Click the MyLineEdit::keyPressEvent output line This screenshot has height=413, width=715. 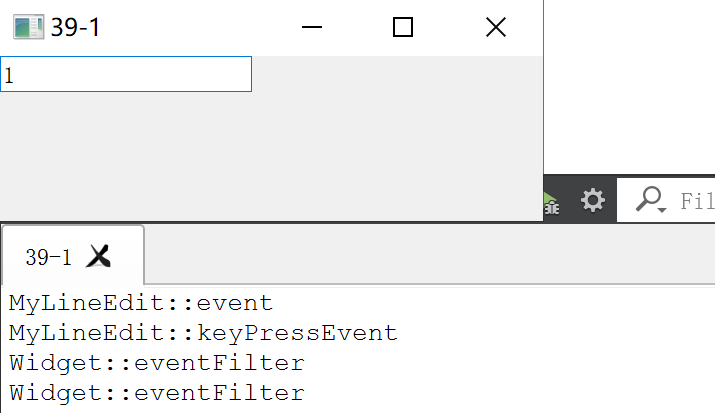(x=203, y=333)
